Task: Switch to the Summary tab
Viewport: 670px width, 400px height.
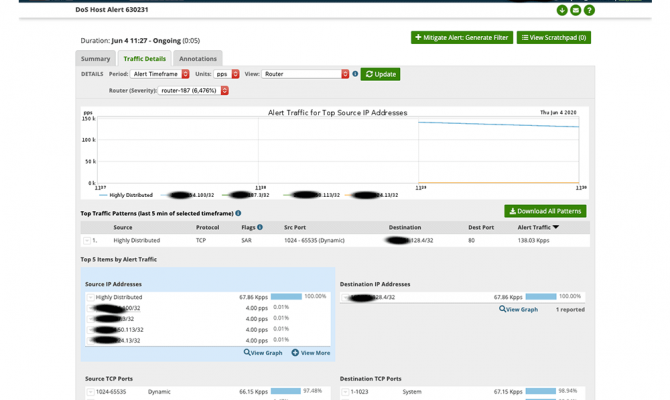Action: (x=96, y=59)
